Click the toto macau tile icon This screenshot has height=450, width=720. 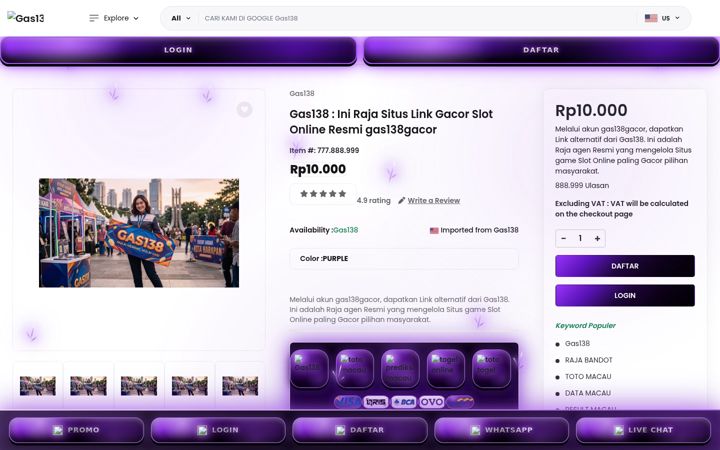click(x=354, y=368)
